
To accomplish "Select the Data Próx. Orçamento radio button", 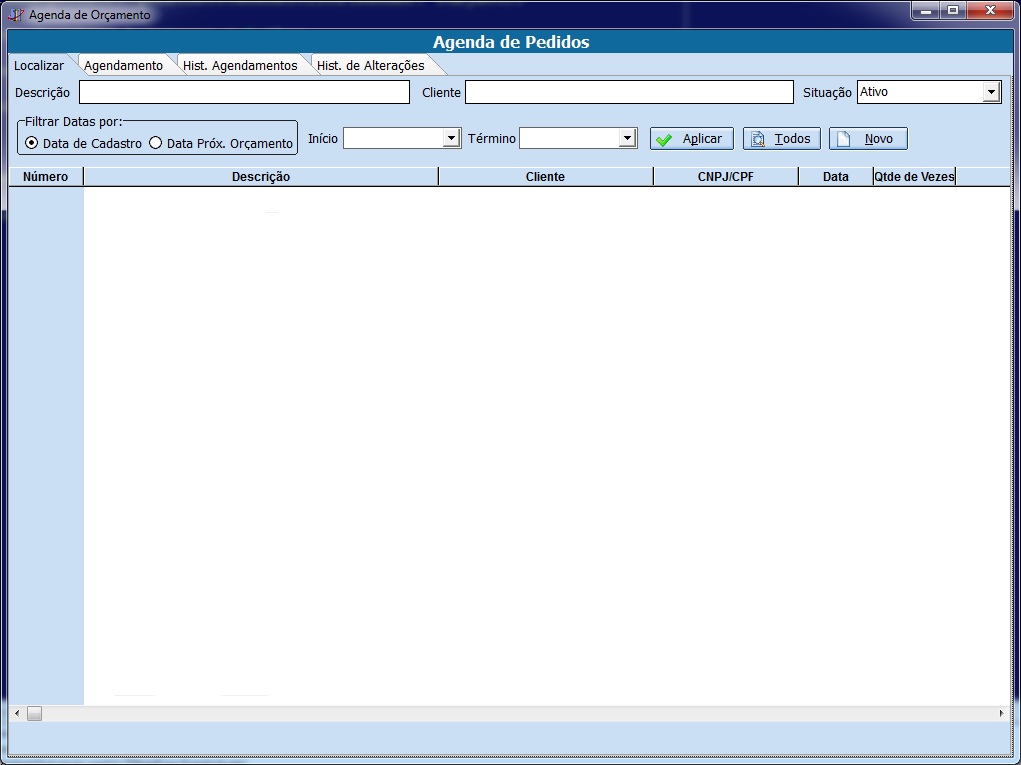I will point(156,143).
